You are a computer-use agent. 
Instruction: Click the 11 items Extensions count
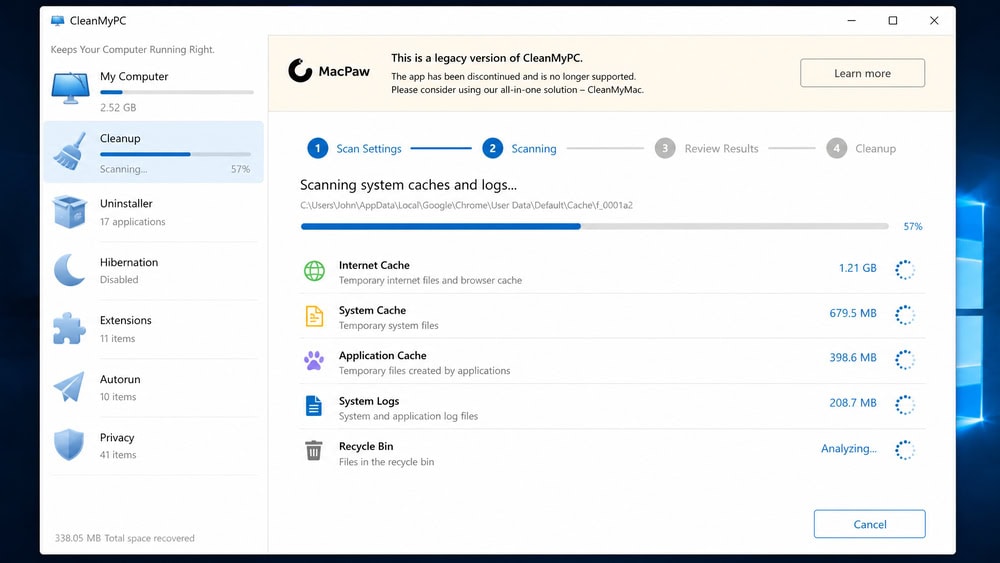click(x=117, y=339)
